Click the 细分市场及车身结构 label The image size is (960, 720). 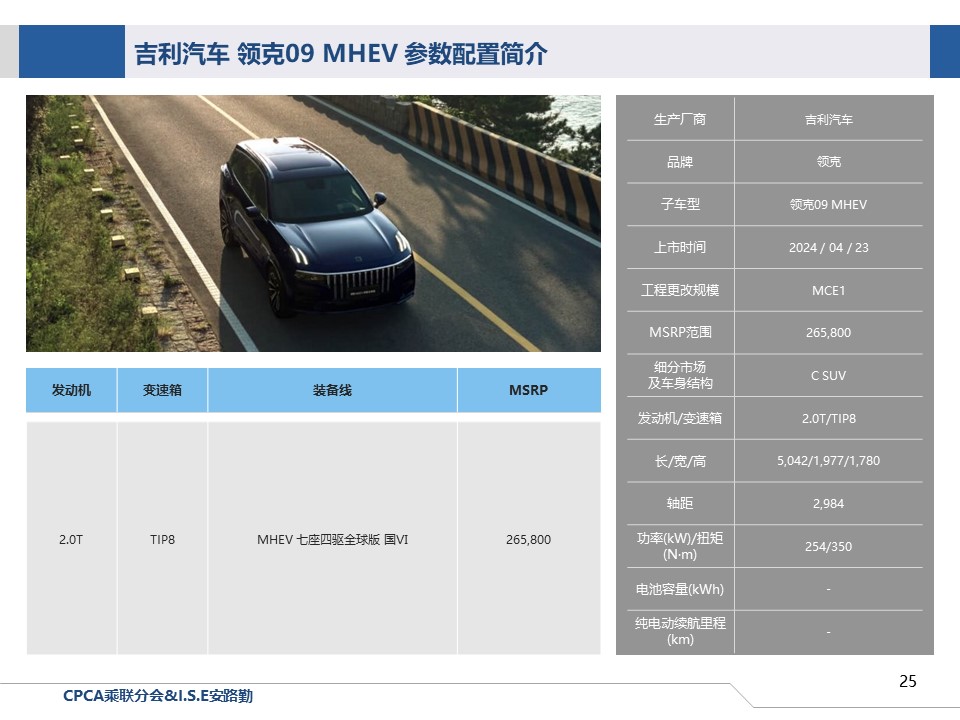pos(680,375)
